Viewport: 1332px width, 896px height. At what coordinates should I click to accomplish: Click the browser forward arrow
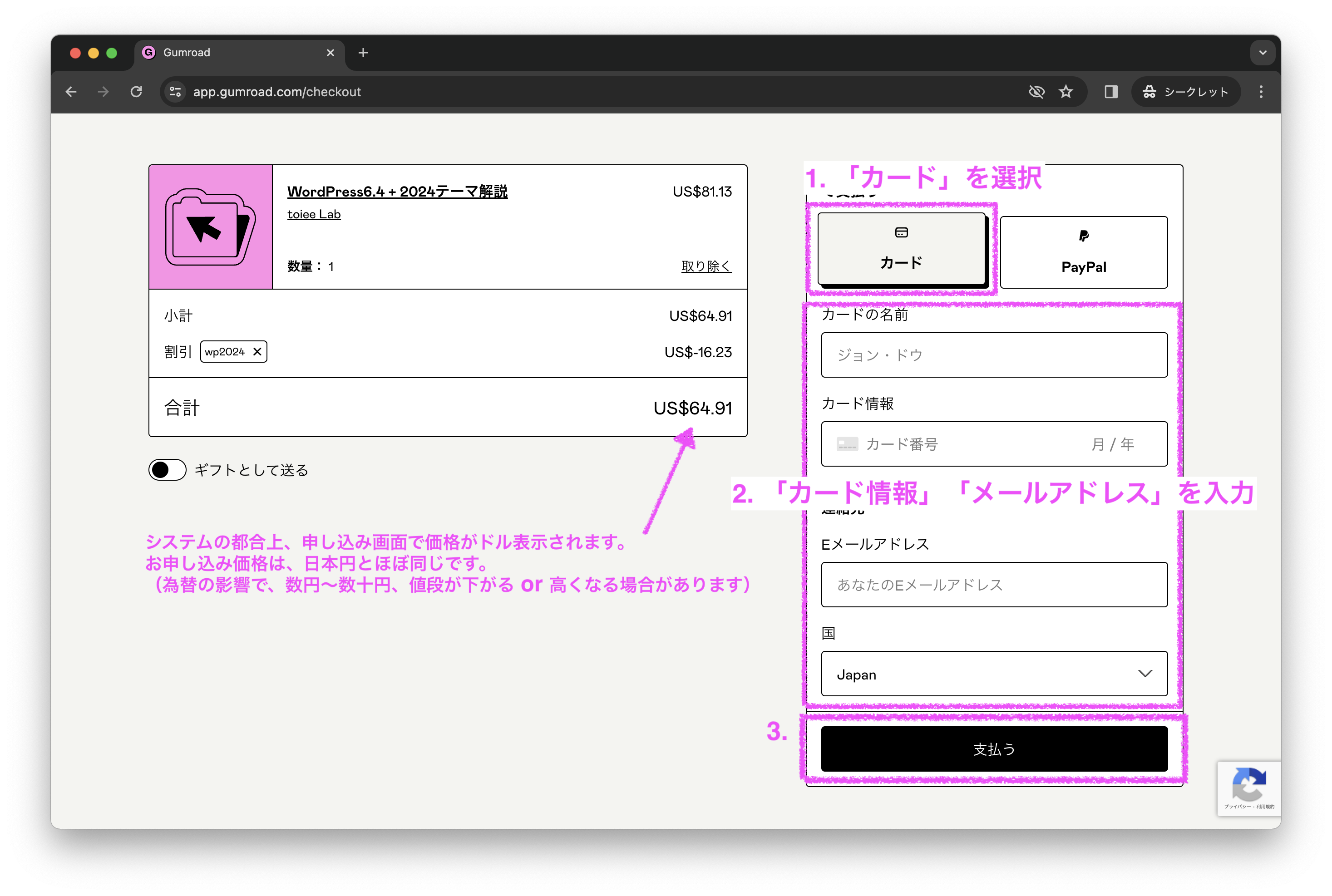click(104, 91)
